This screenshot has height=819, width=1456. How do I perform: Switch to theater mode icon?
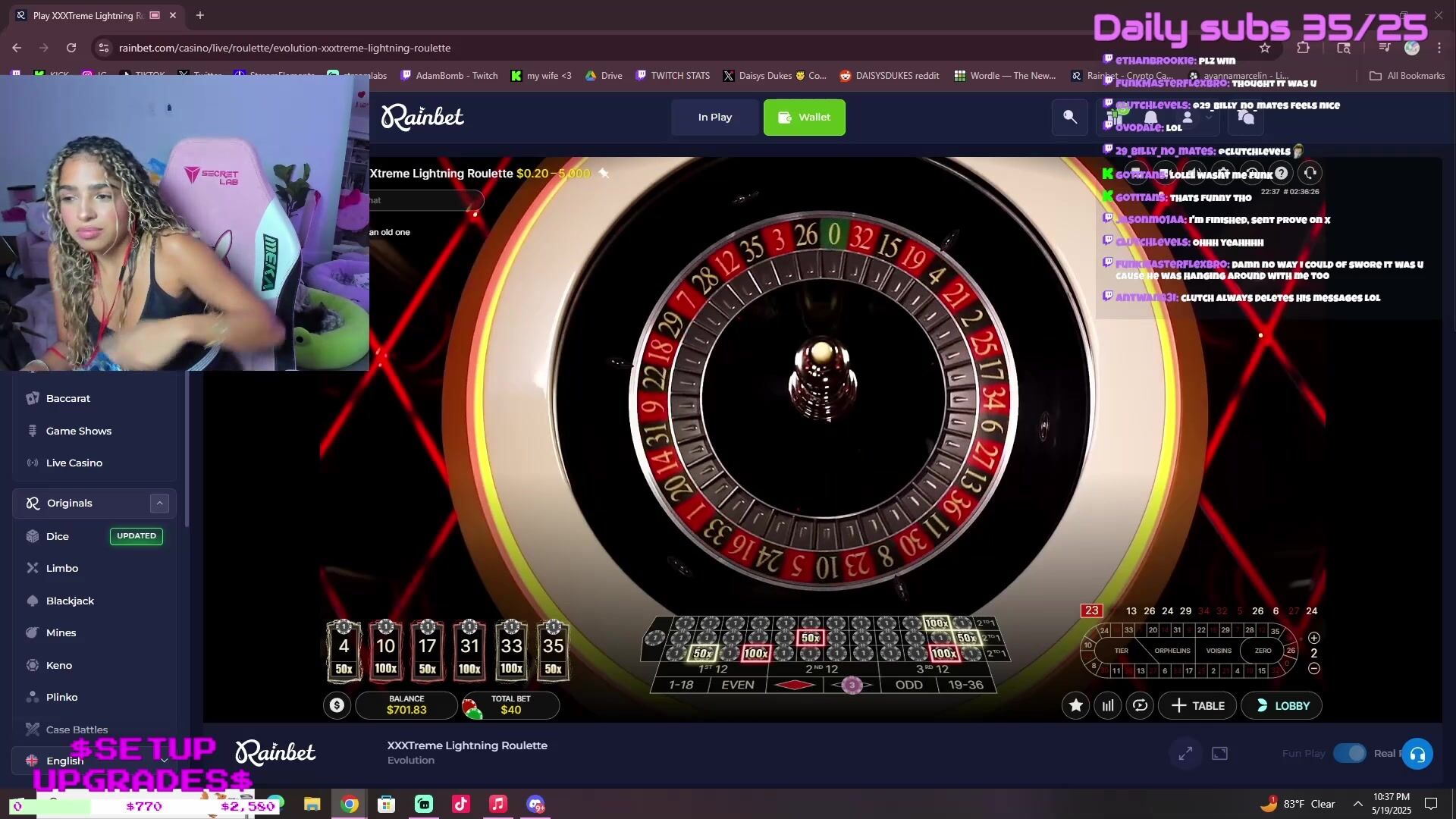(1219, 753)
